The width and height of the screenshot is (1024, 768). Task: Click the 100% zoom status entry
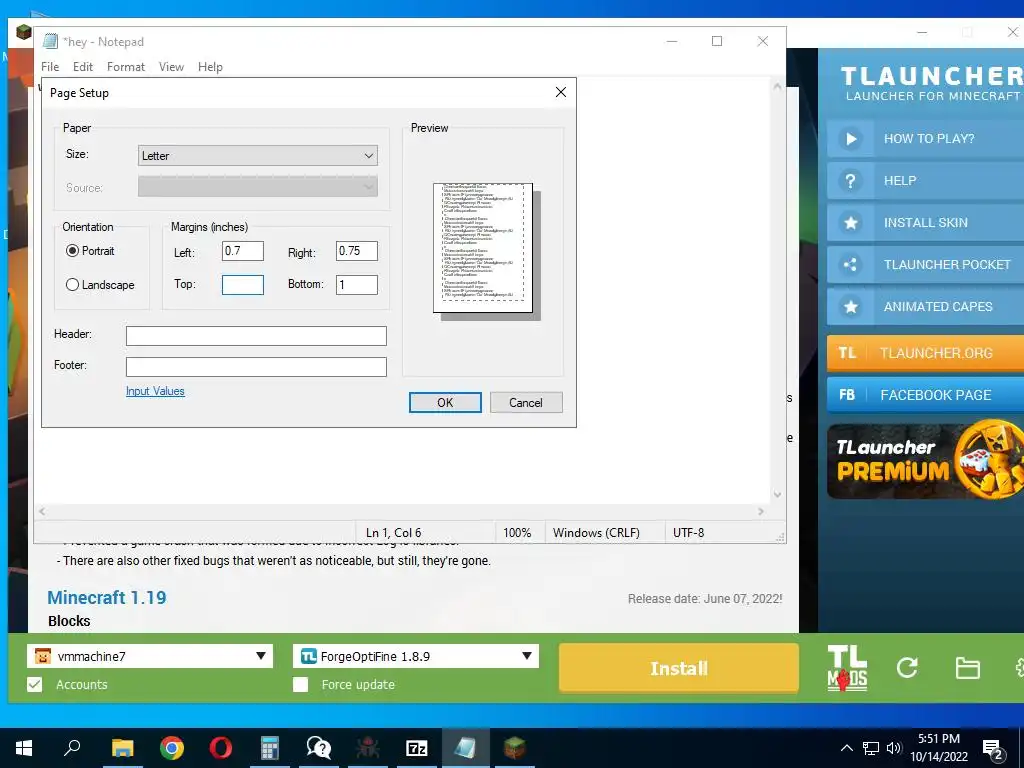pyautogui.click(x=517, y=533)
